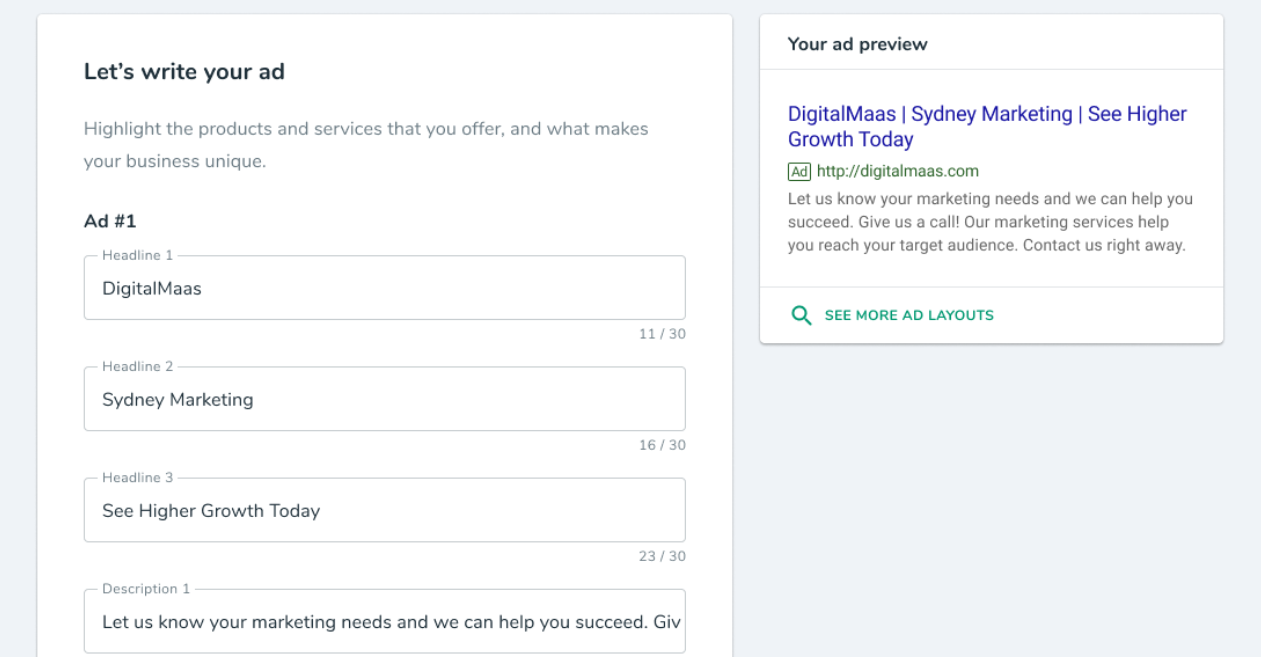Edit the Headline 2 field containing Sydney Marketing
This screenshot has width=1261, height=657.
[x=385, y=399]
